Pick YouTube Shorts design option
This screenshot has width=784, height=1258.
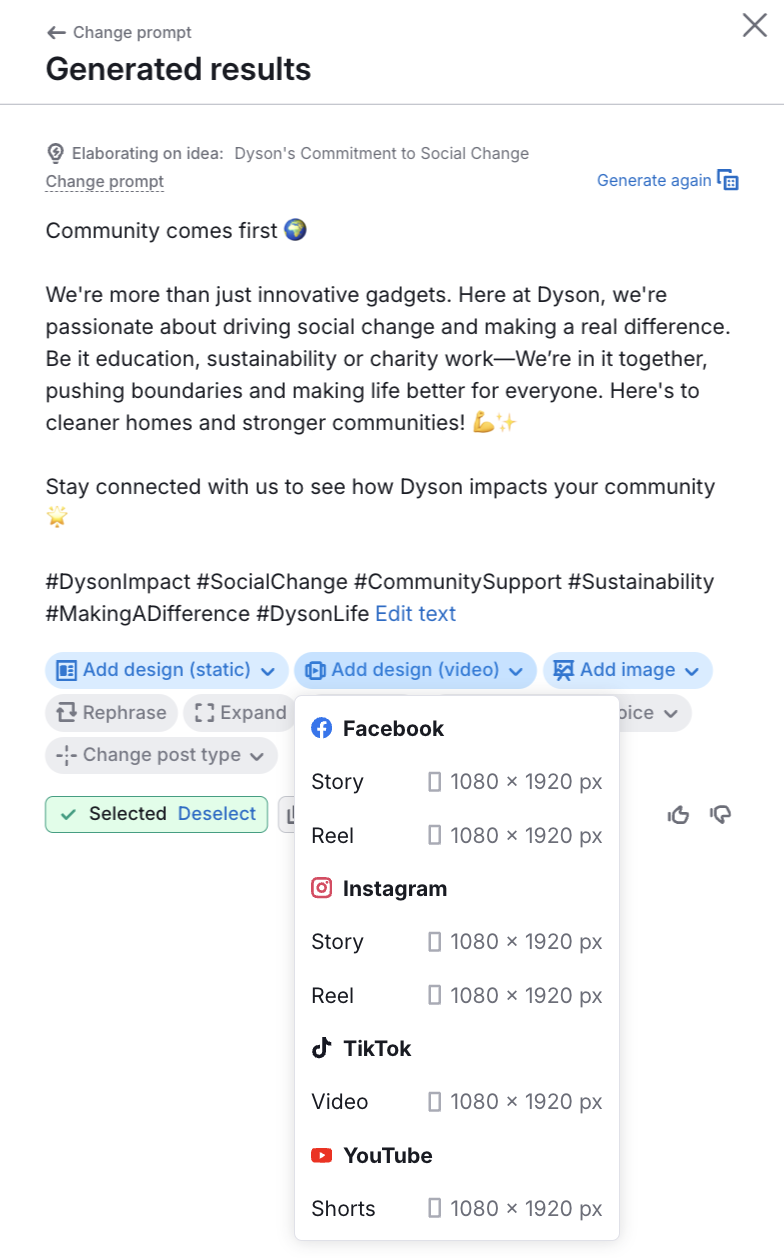[456, 1209]
